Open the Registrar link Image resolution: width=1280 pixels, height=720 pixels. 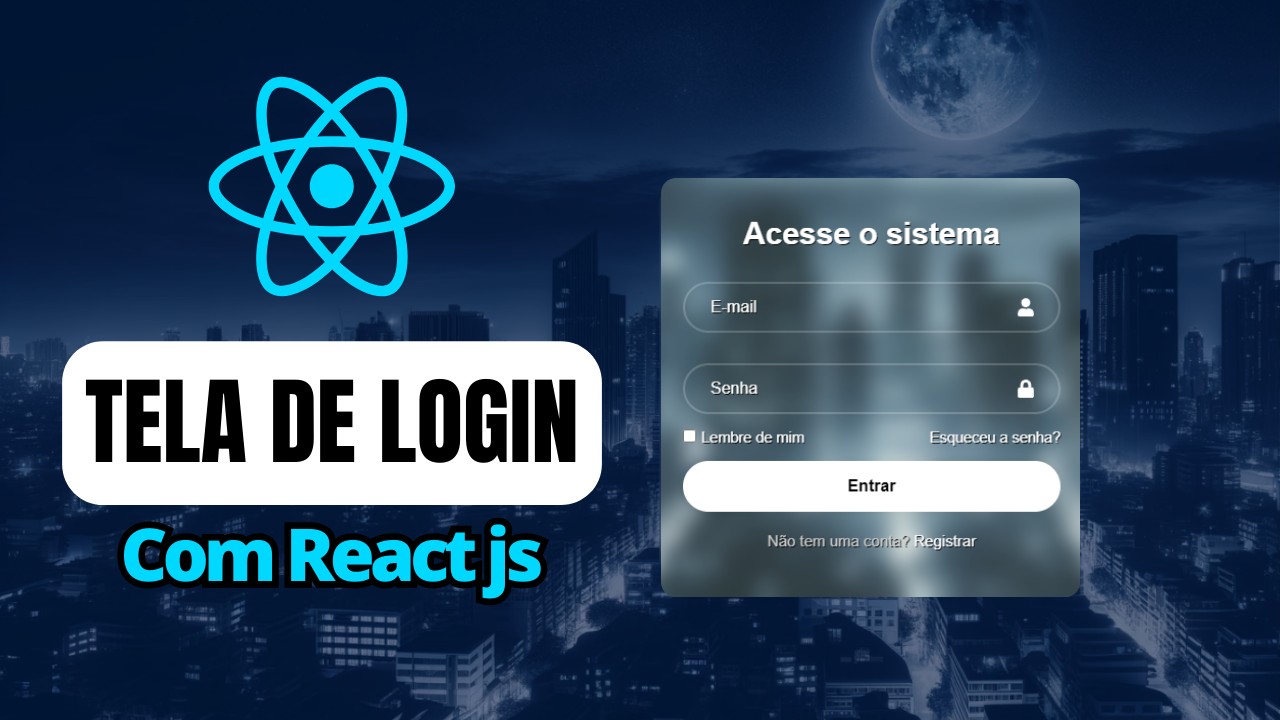click(945, 541)
